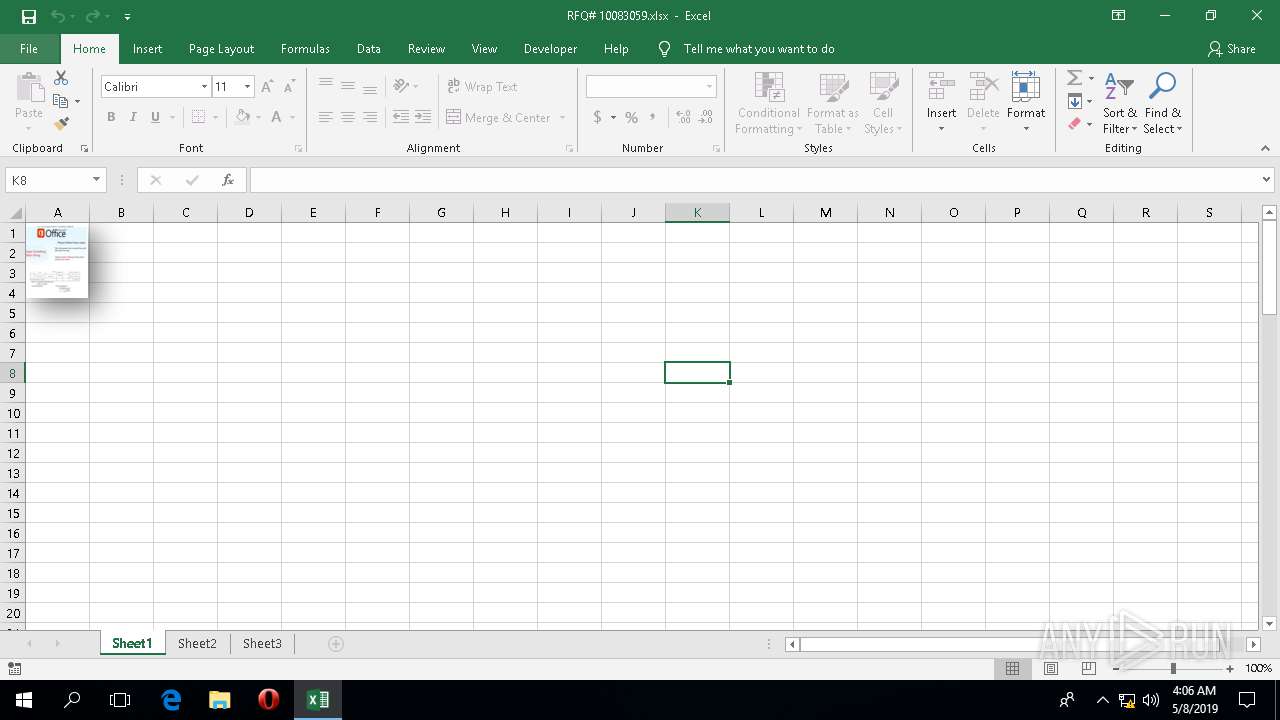Click the AutoSum sigma icon

(1074, 78)
